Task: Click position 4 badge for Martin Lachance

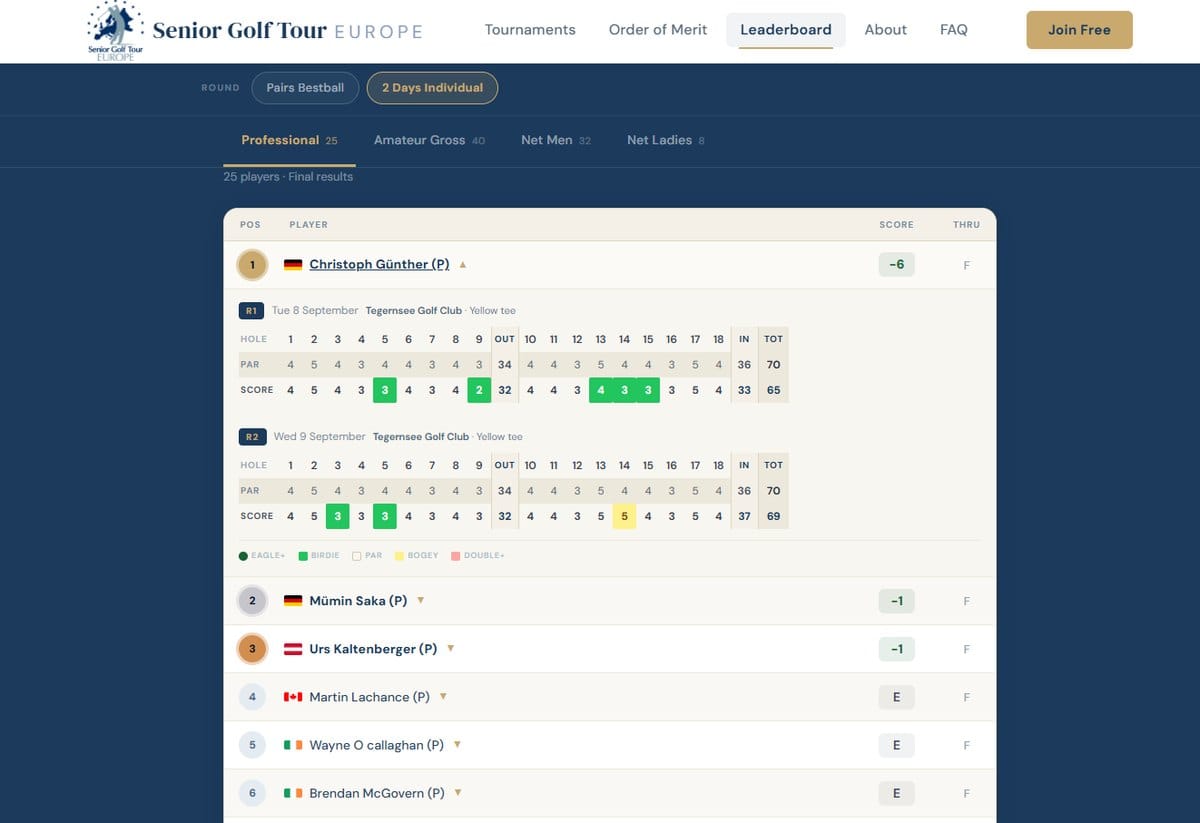Action: (x=252, y=697)
